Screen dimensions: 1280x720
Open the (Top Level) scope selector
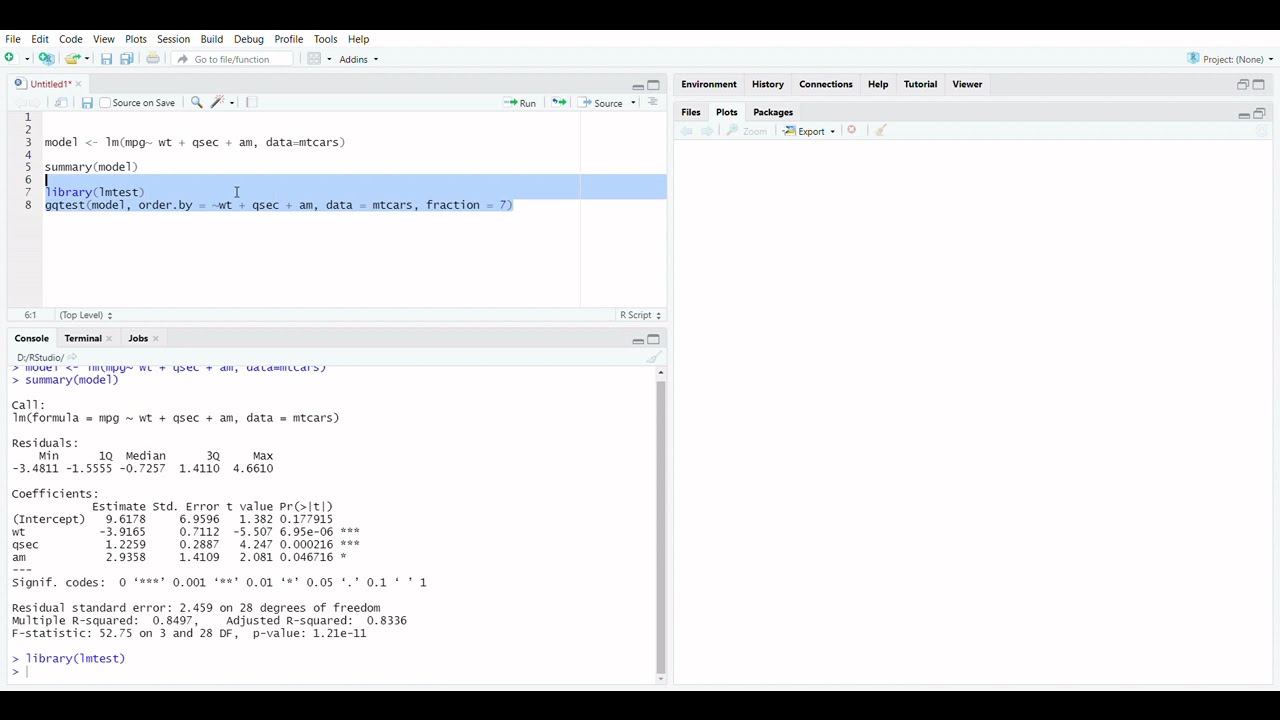point(86,315)
